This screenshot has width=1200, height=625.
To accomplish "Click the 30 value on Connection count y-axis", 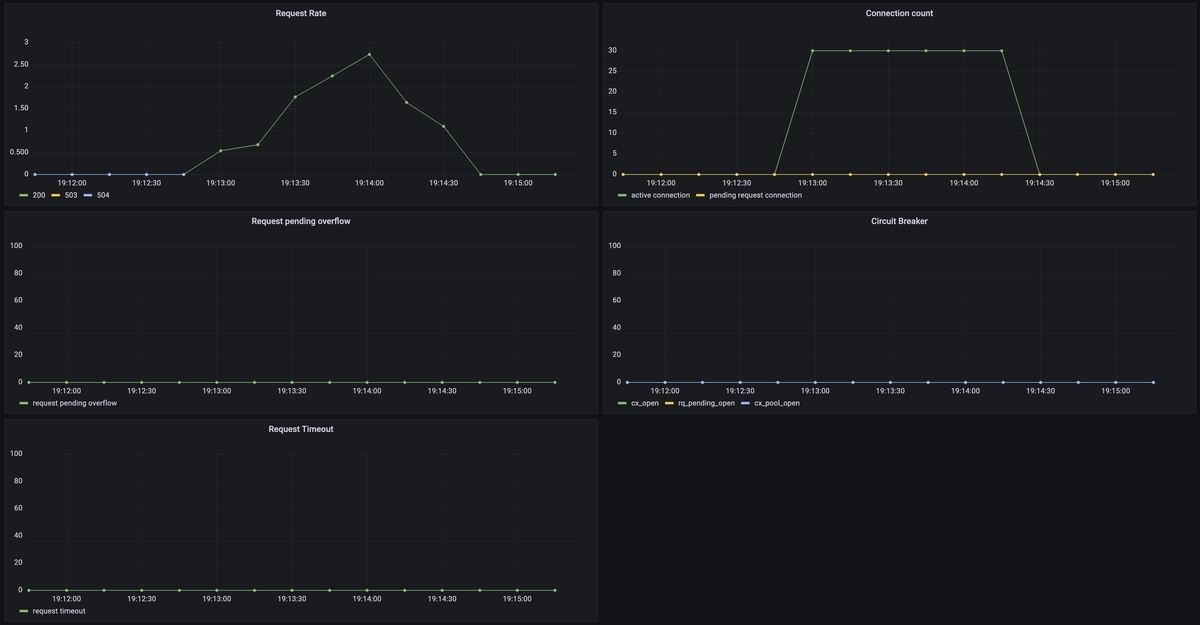I will (611, 50).
